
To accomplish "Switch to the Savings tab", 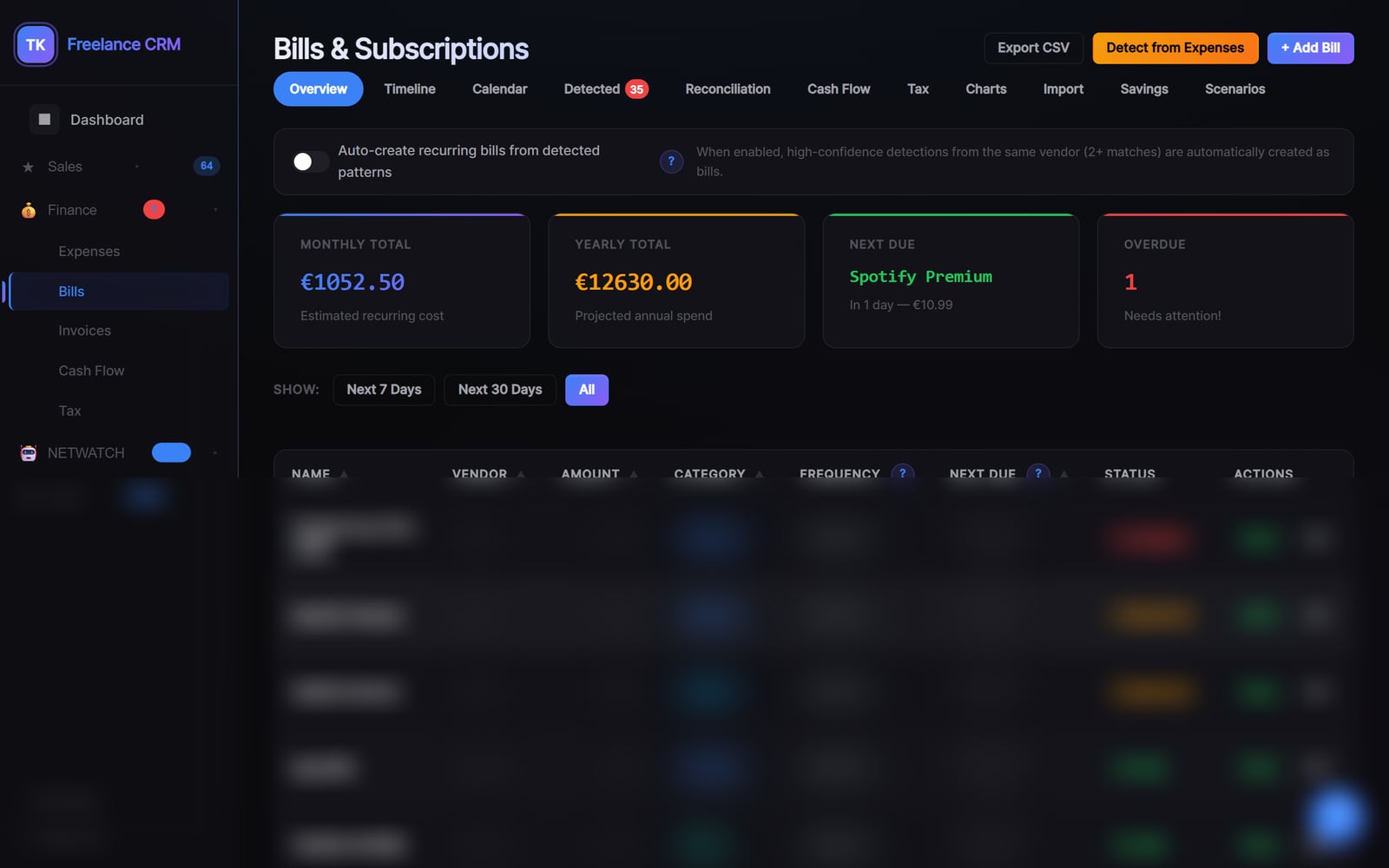I will 1144,89.
